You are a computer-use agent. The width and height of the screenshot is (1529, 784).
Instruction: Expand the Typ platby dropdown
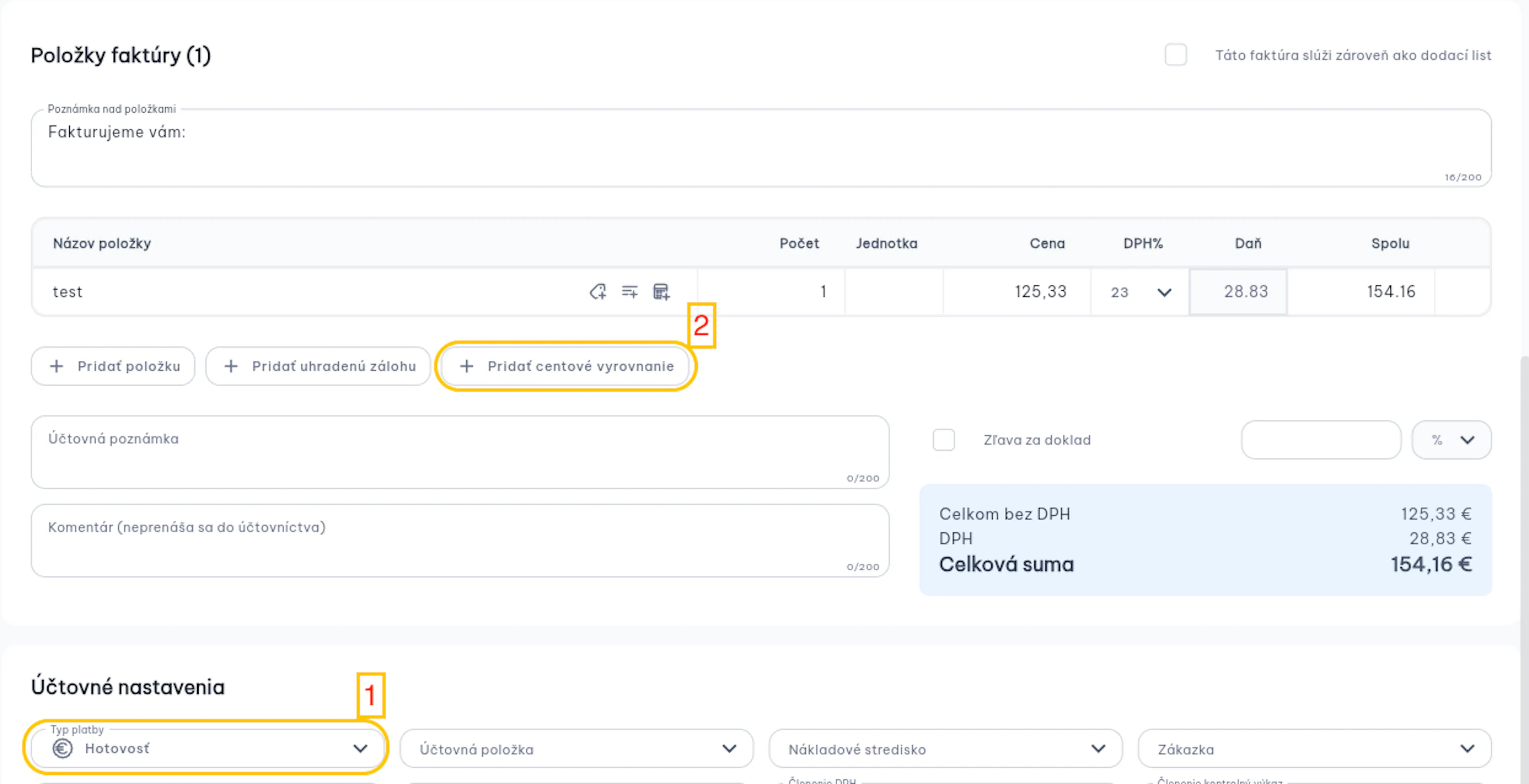tap(208, 749)
